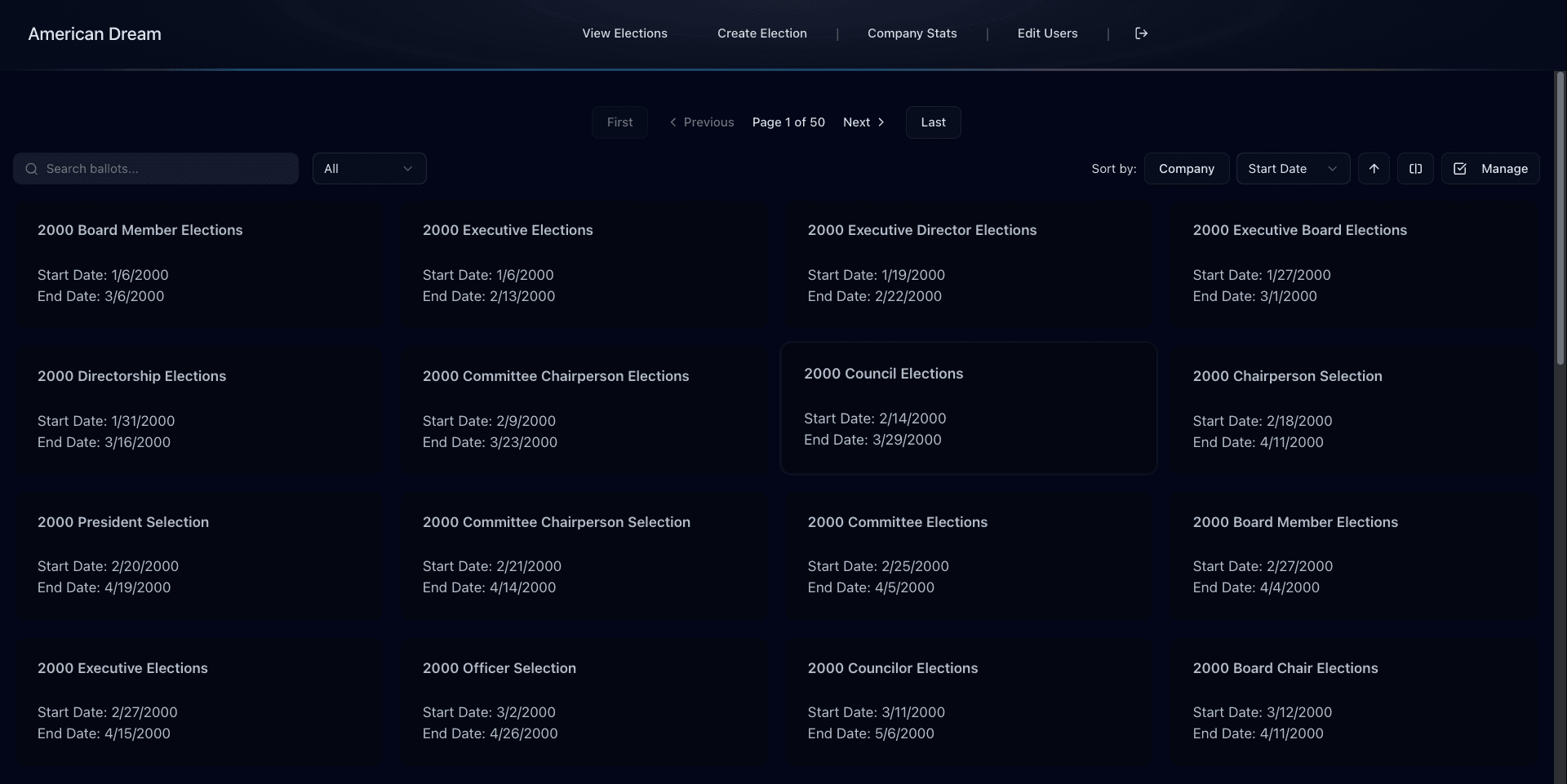Open Edit Users page
1567x784 pixels.
[x=1047, y=33]
